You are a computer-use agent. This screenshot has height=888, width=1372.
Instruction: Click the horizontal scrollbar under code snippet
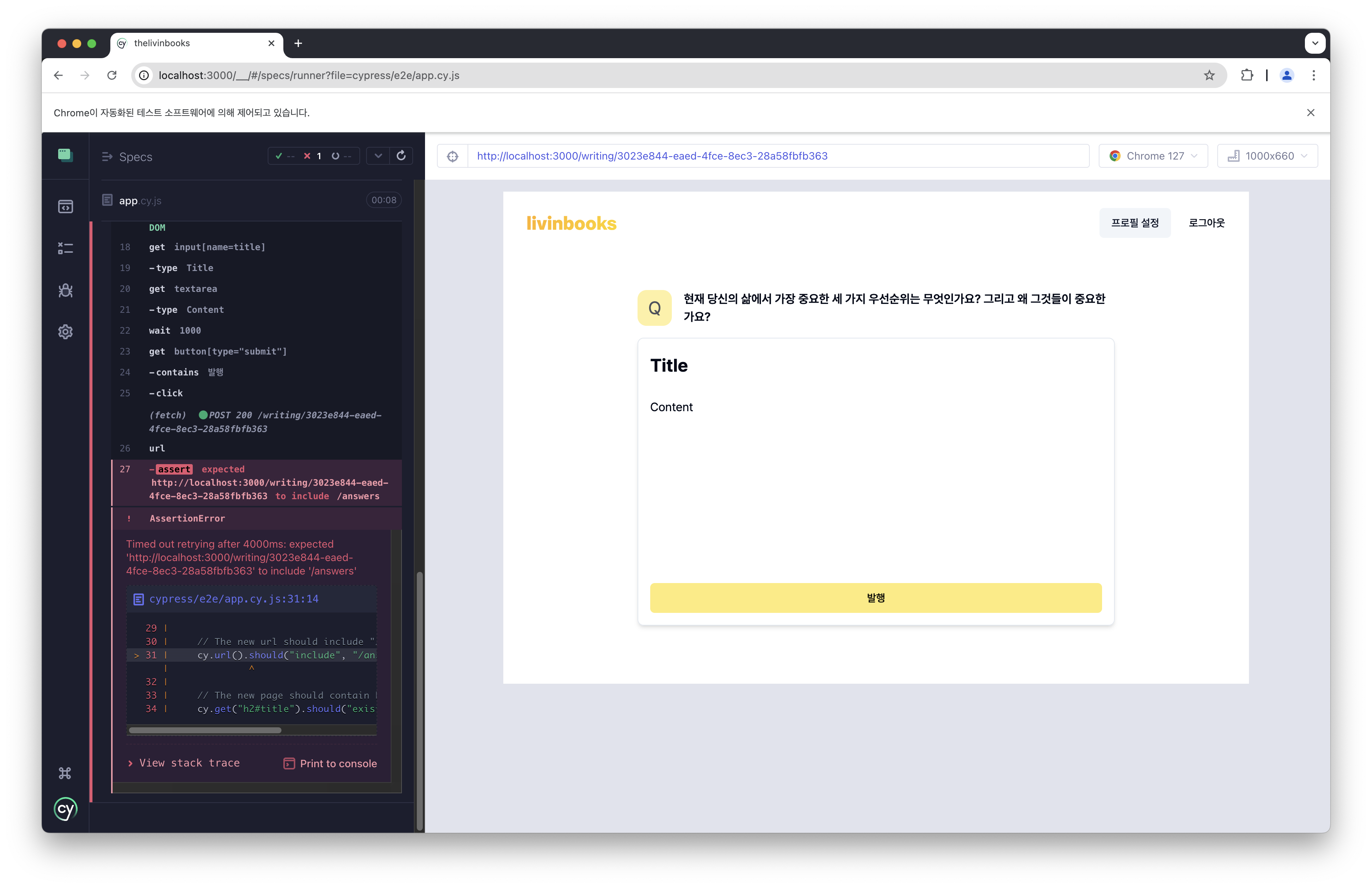(205, 730)
